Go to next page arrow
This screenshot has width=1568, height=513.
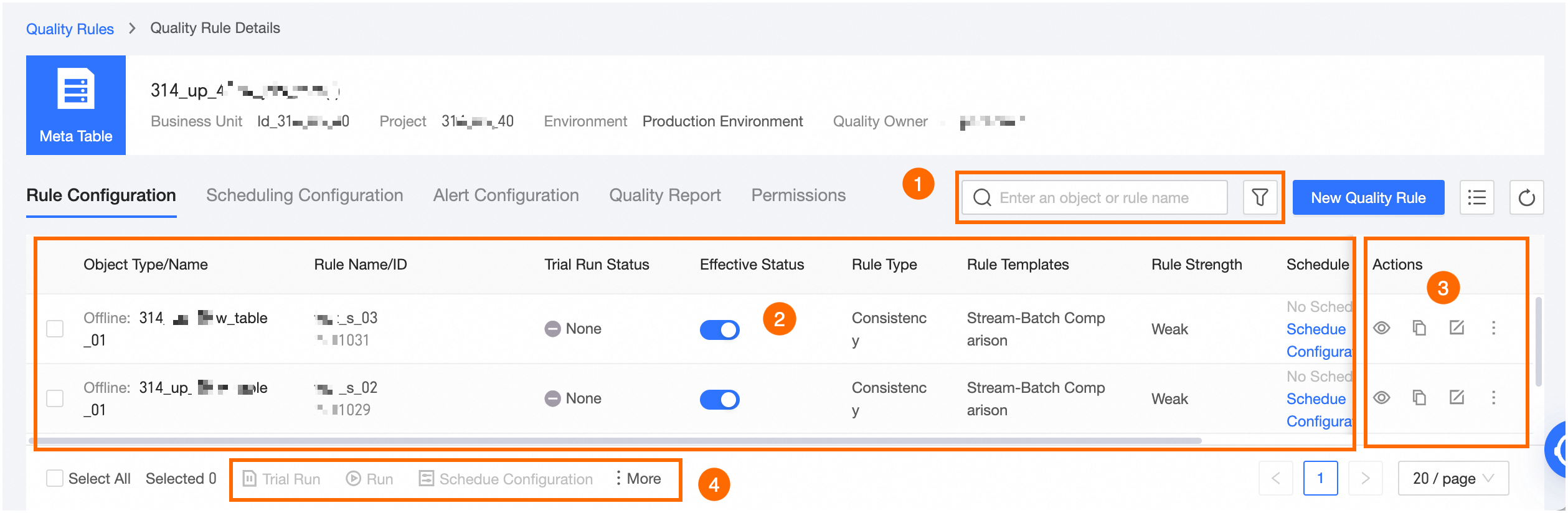tap(1365, 478)
